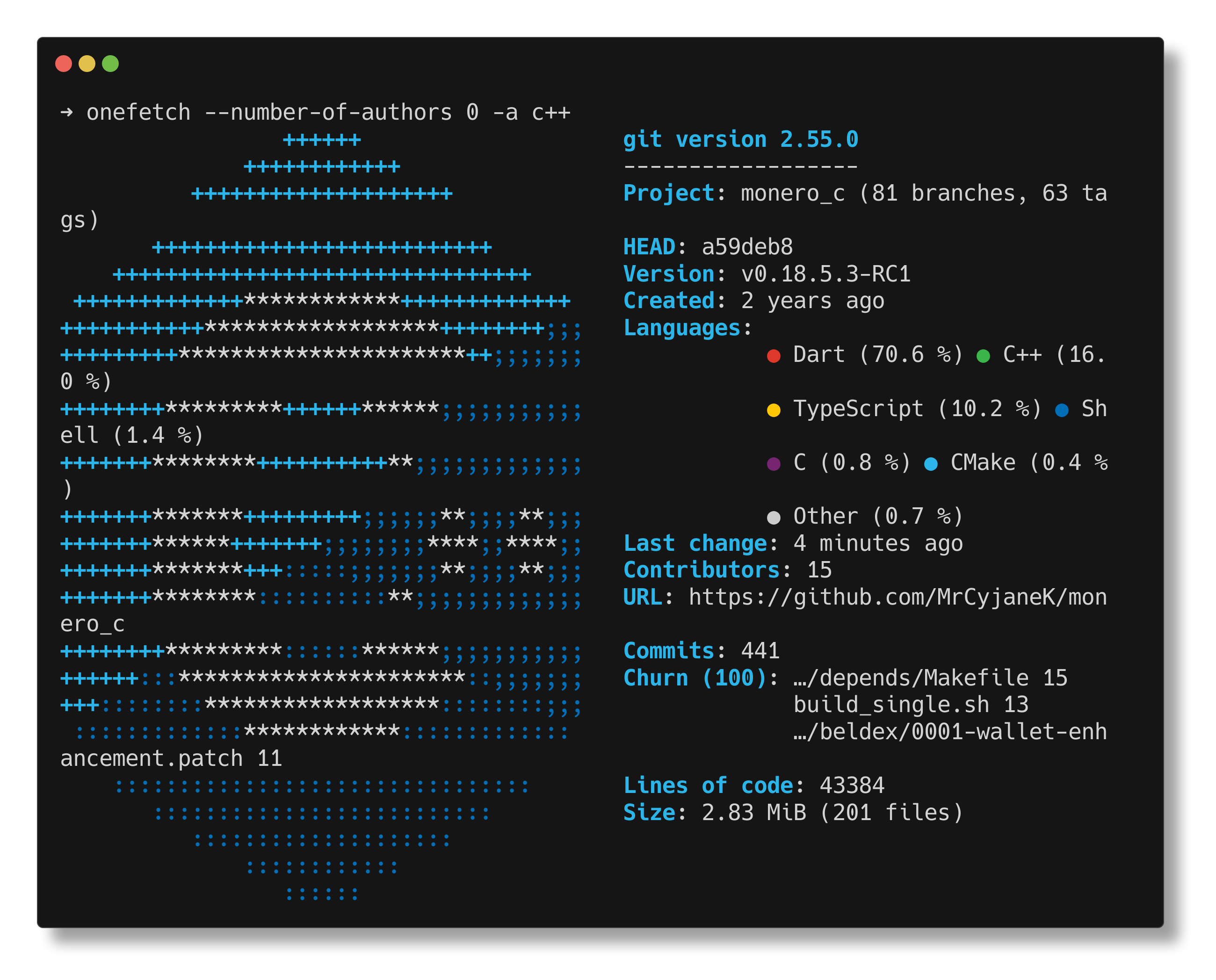The width and height of the screenshot is (1216, 980).
Task: Click 'Contributors: 15' line
Action: tap(727, 570)
